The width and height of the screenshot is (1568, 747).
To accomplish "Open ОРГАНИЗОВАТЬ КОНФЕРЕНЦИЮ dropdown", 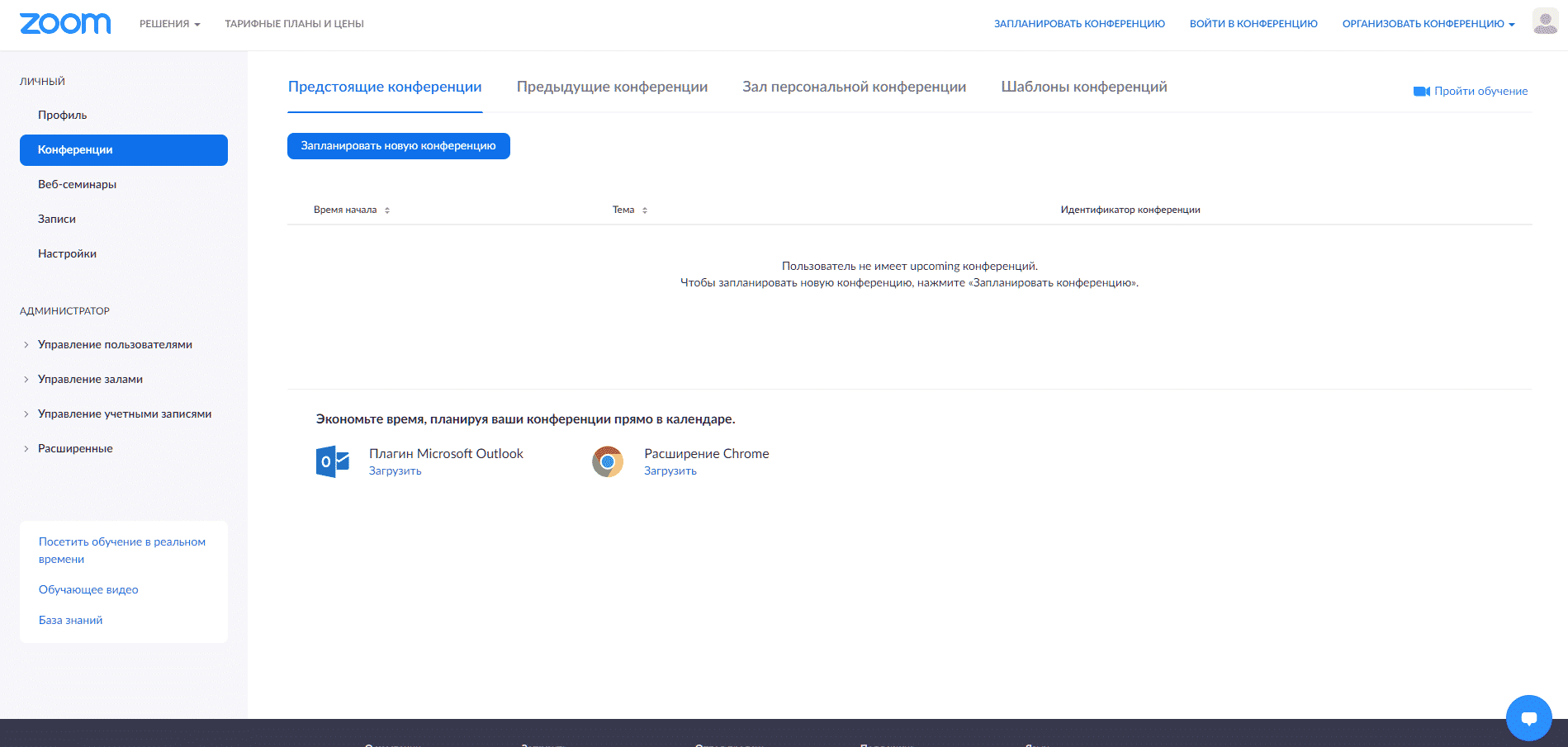I will click(1428, 24).
